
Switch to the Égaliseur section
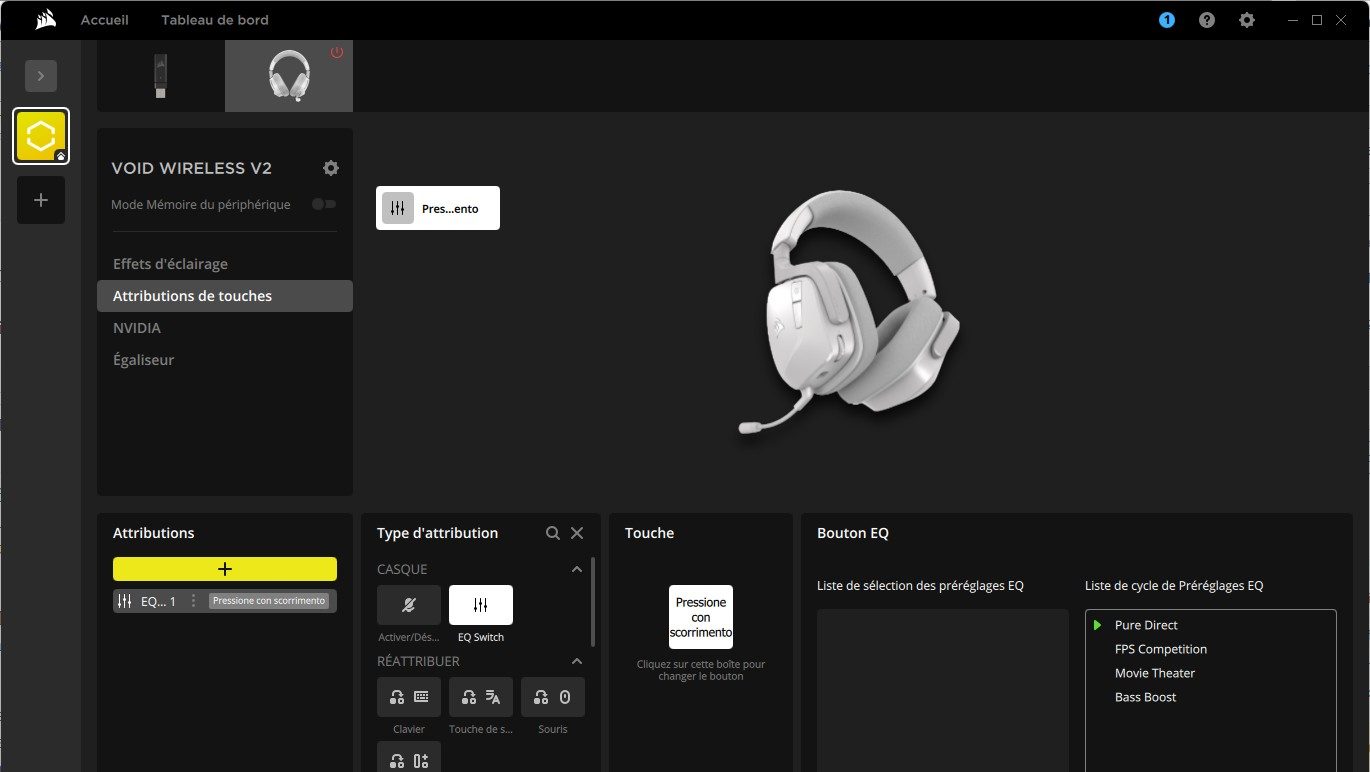(x=143, y=359)
